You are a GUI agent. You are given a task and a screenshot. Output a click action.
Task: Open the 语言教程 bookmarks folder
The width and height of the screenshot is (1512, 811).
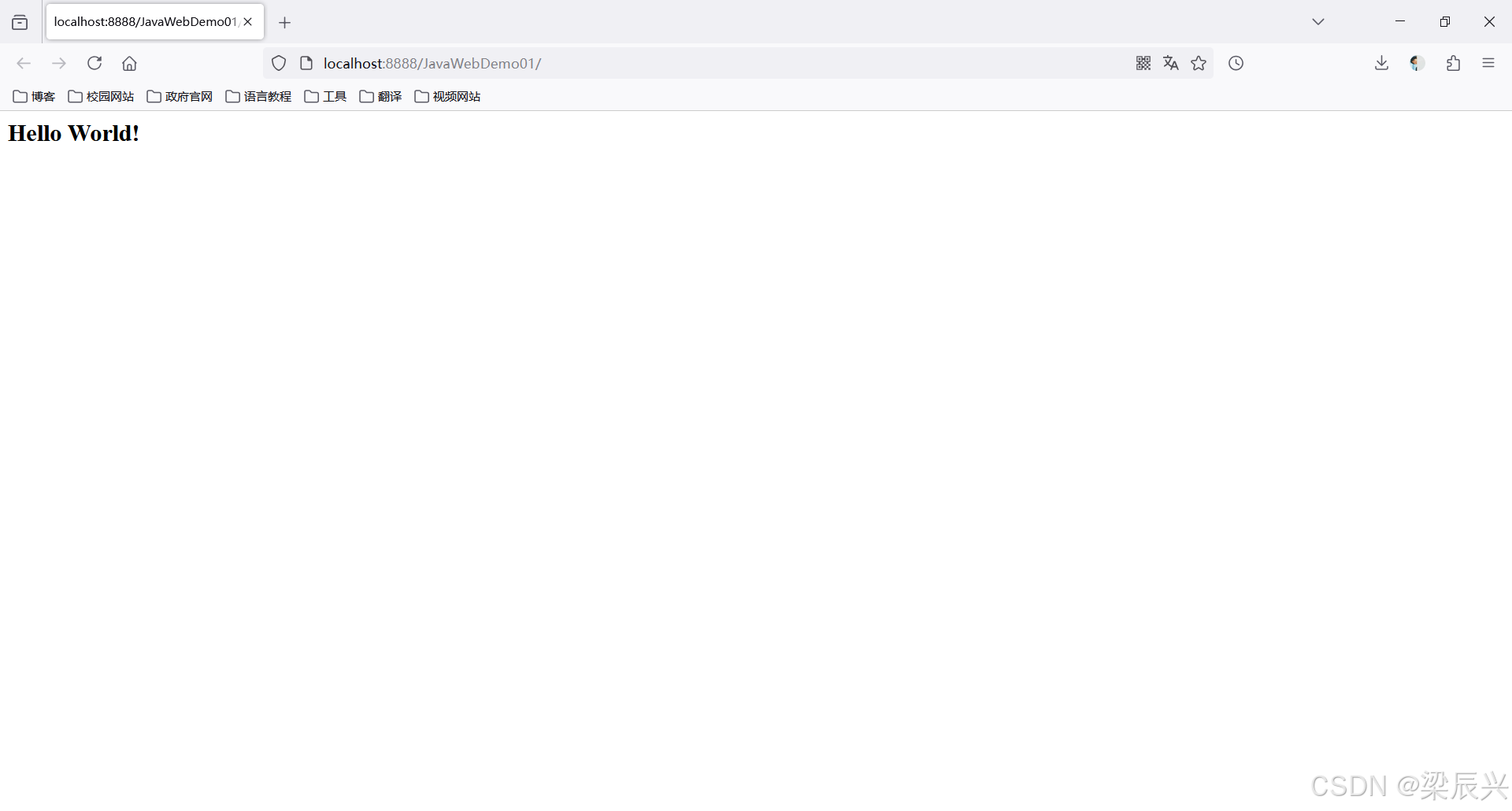(258, 97)
